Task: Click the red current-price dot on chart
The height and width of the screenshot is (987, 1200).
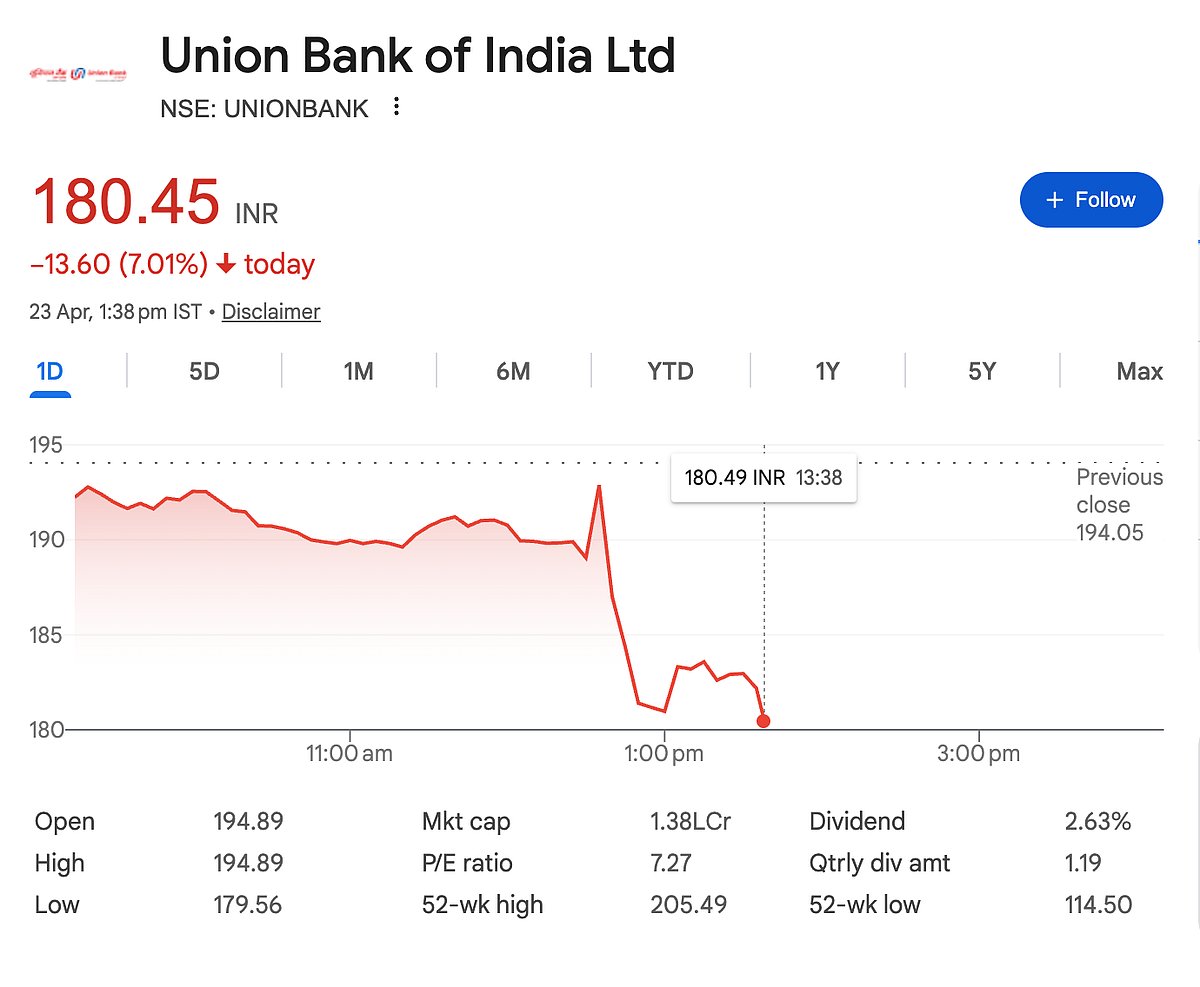Action: coord(764,720)
